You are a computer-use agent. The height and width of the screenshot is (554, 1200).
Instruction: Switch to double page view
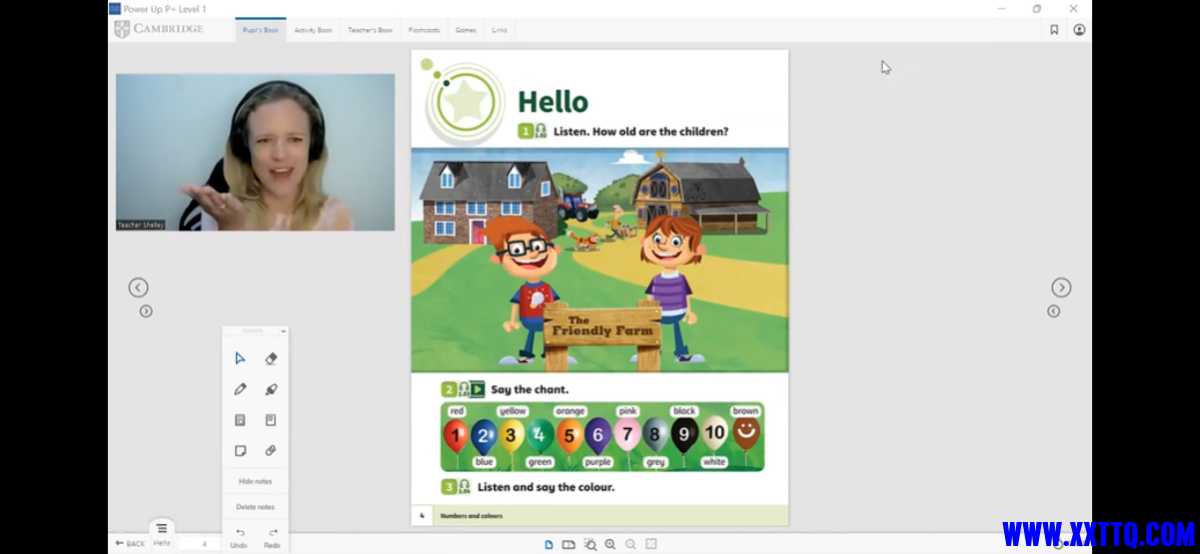[568, 544]
